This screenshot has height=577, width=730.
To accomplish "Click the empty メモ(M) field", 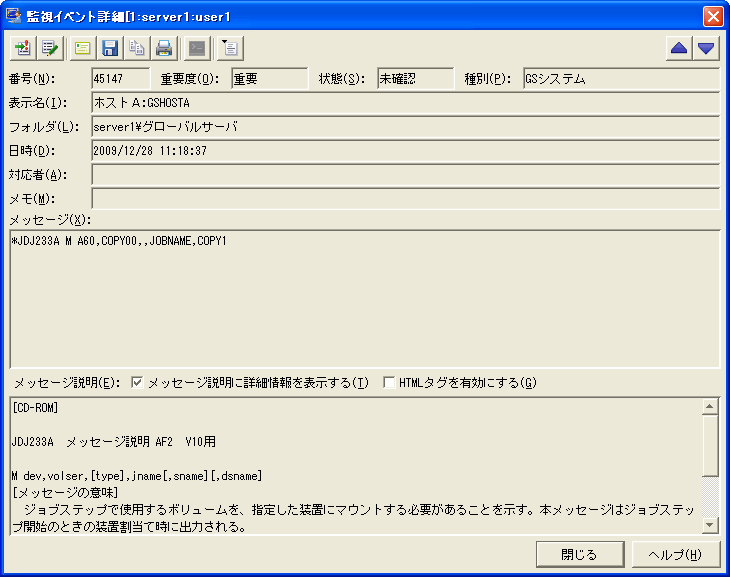I will 406,199.
